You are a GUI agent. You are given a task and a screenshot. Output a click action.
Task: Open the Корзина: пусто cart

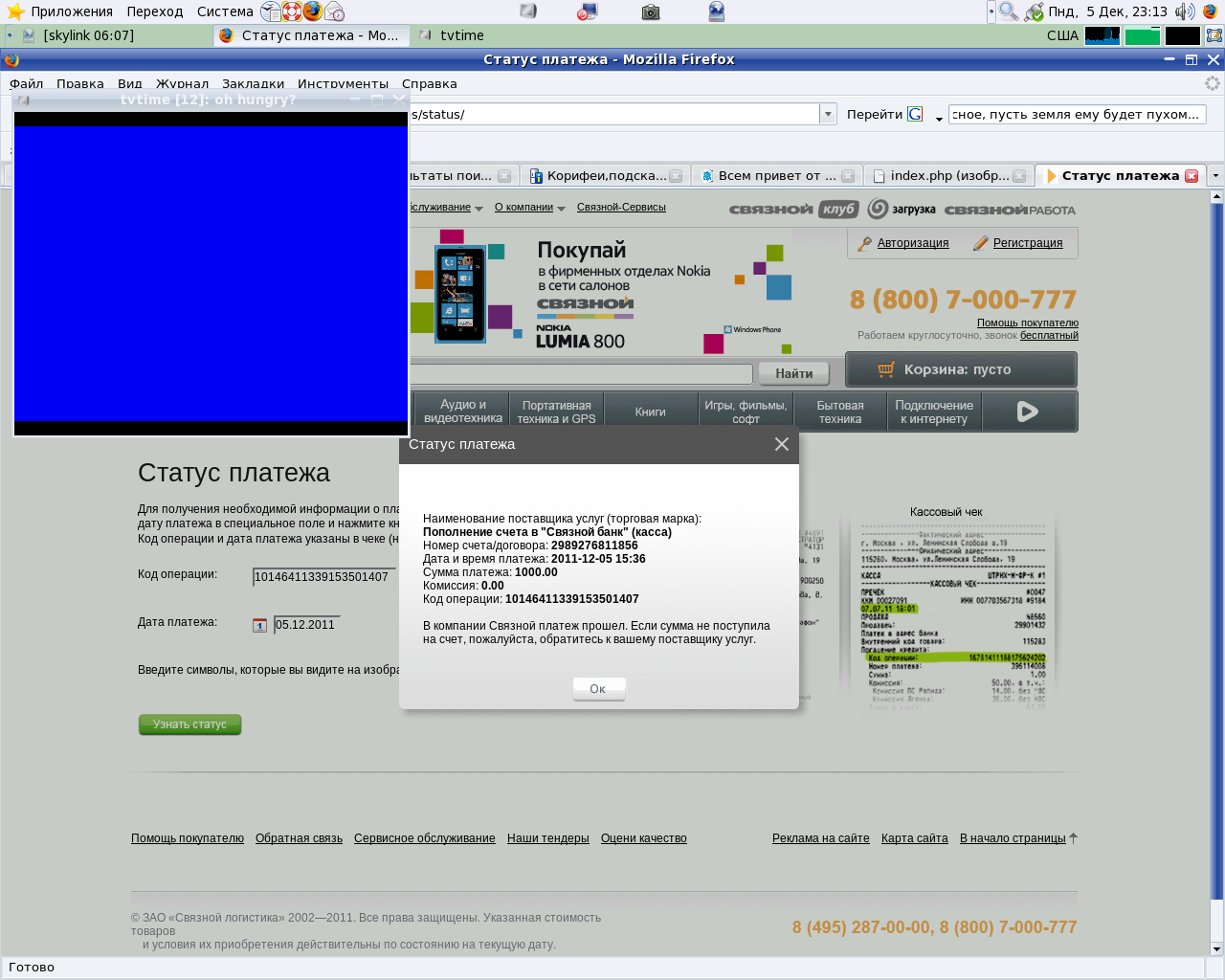(x=961, y=369)
